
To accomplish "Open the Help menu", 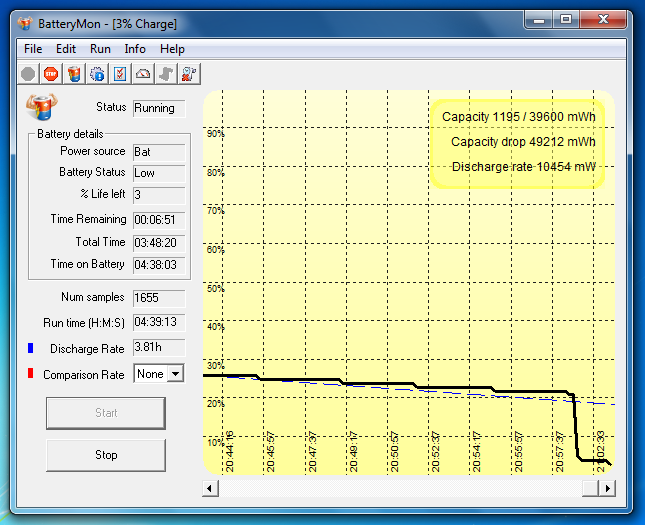I will 172,49.
